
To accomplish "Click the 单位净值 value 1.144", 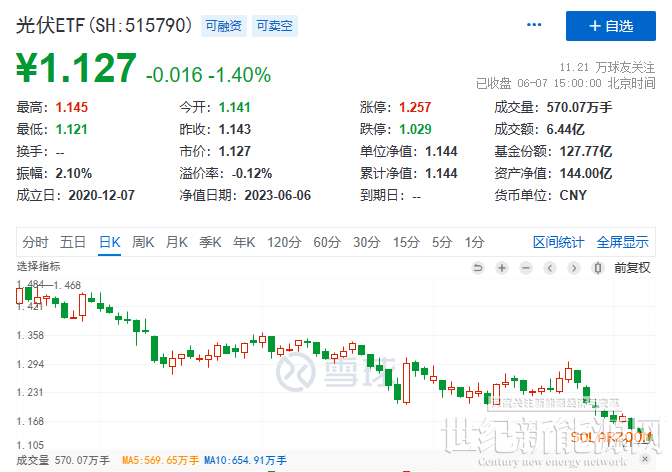I will pyautogui.click(x=441, y=151).
